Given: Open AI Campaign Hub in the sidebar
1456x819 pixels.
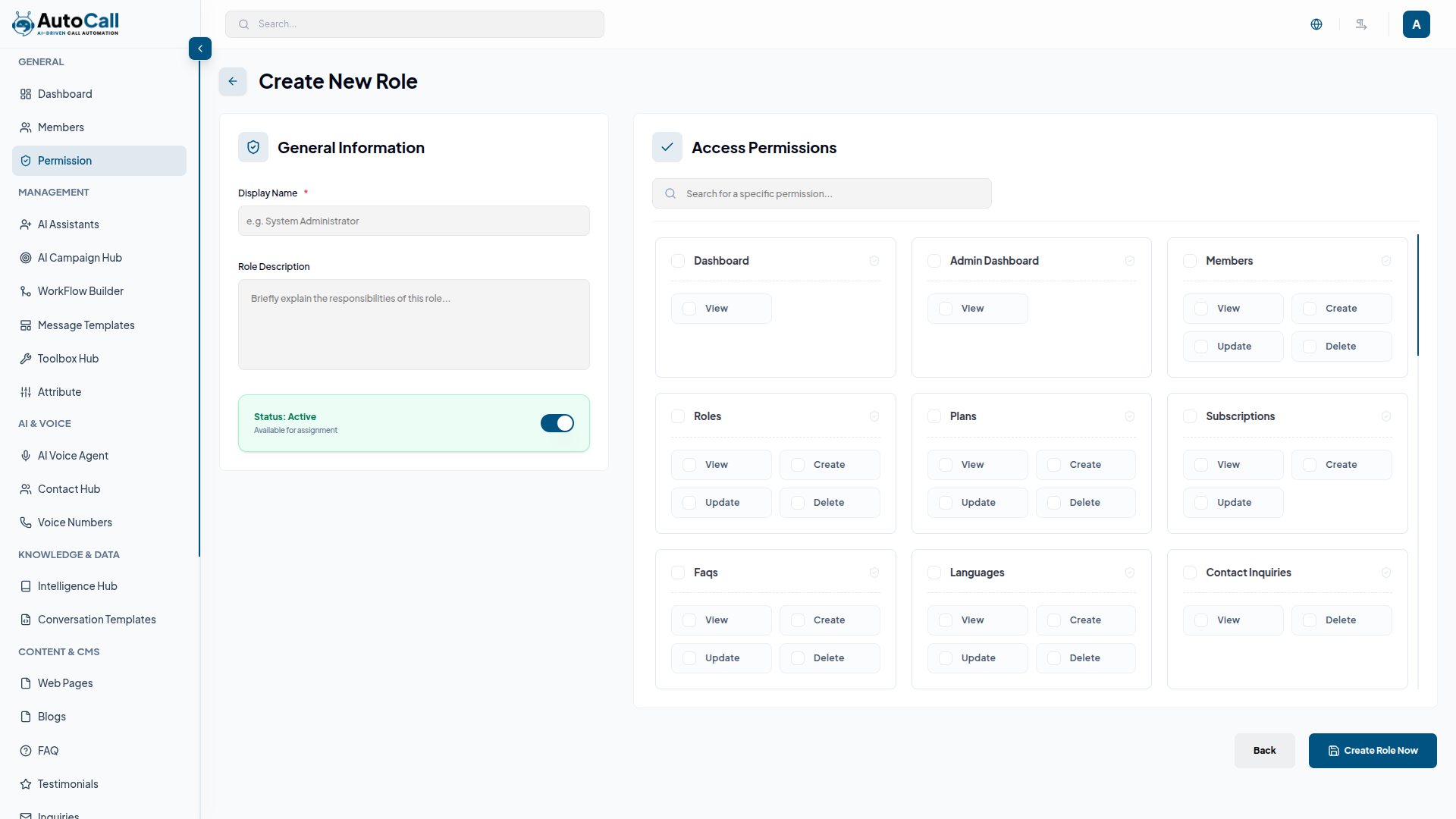Looking at the screenshot, I should (x=99, y=258).
